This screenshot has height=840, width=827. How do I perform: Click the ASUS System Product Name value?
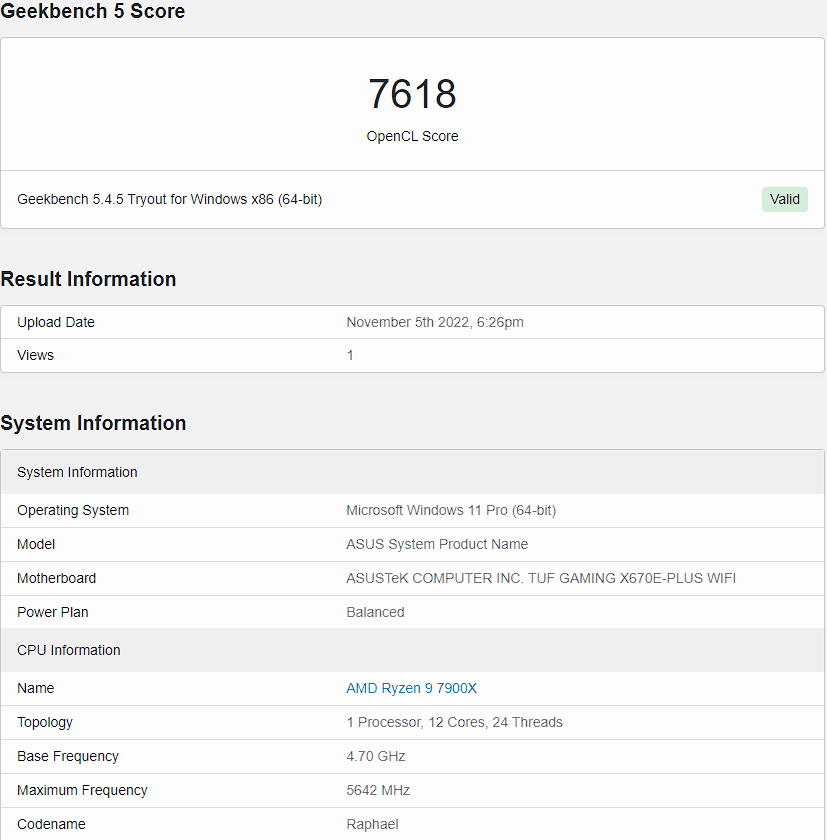[437, 544]
